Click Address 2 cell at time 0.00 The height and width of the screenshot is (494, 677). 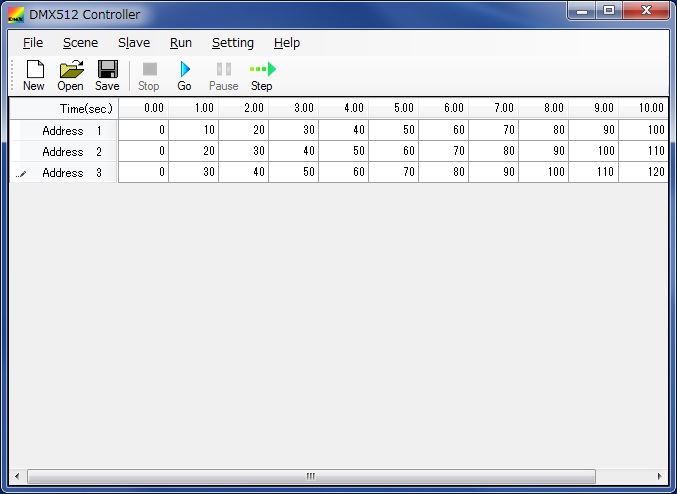(x=143, y=151)
